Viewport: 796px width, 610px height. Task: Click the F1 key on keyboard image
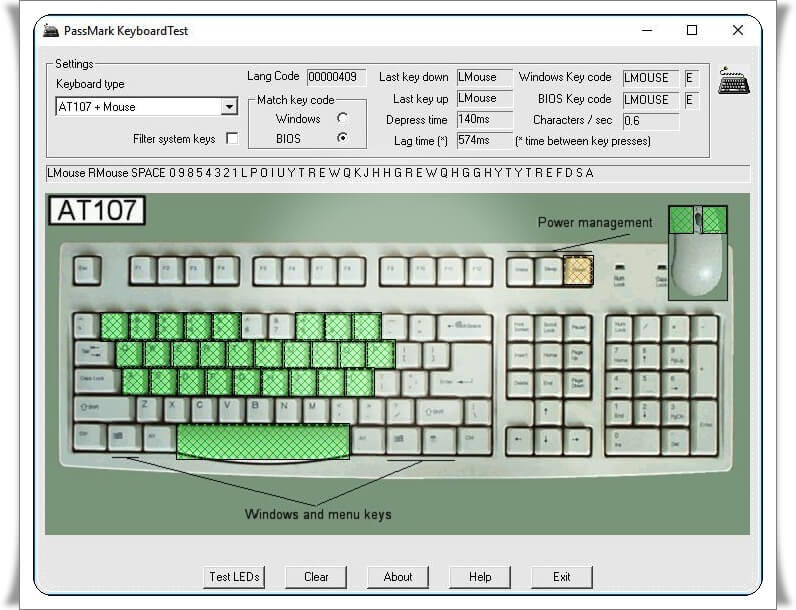(141, 270)
